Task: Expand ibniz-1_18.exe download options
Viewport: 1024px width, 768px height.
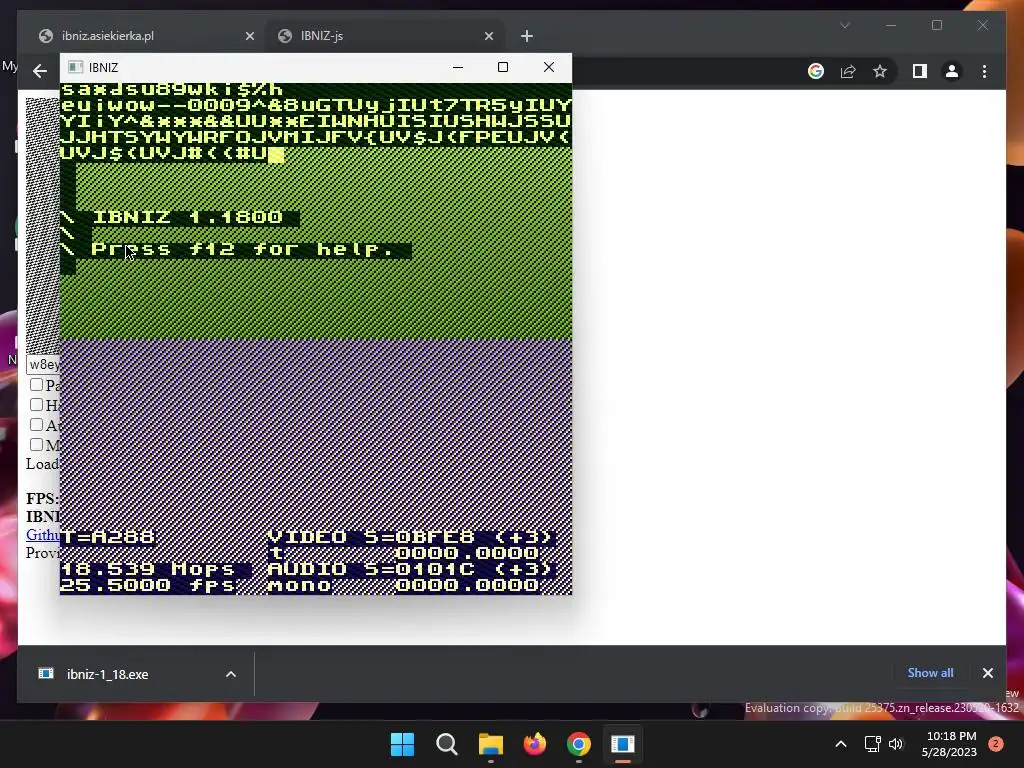Action: pos(231,674)
